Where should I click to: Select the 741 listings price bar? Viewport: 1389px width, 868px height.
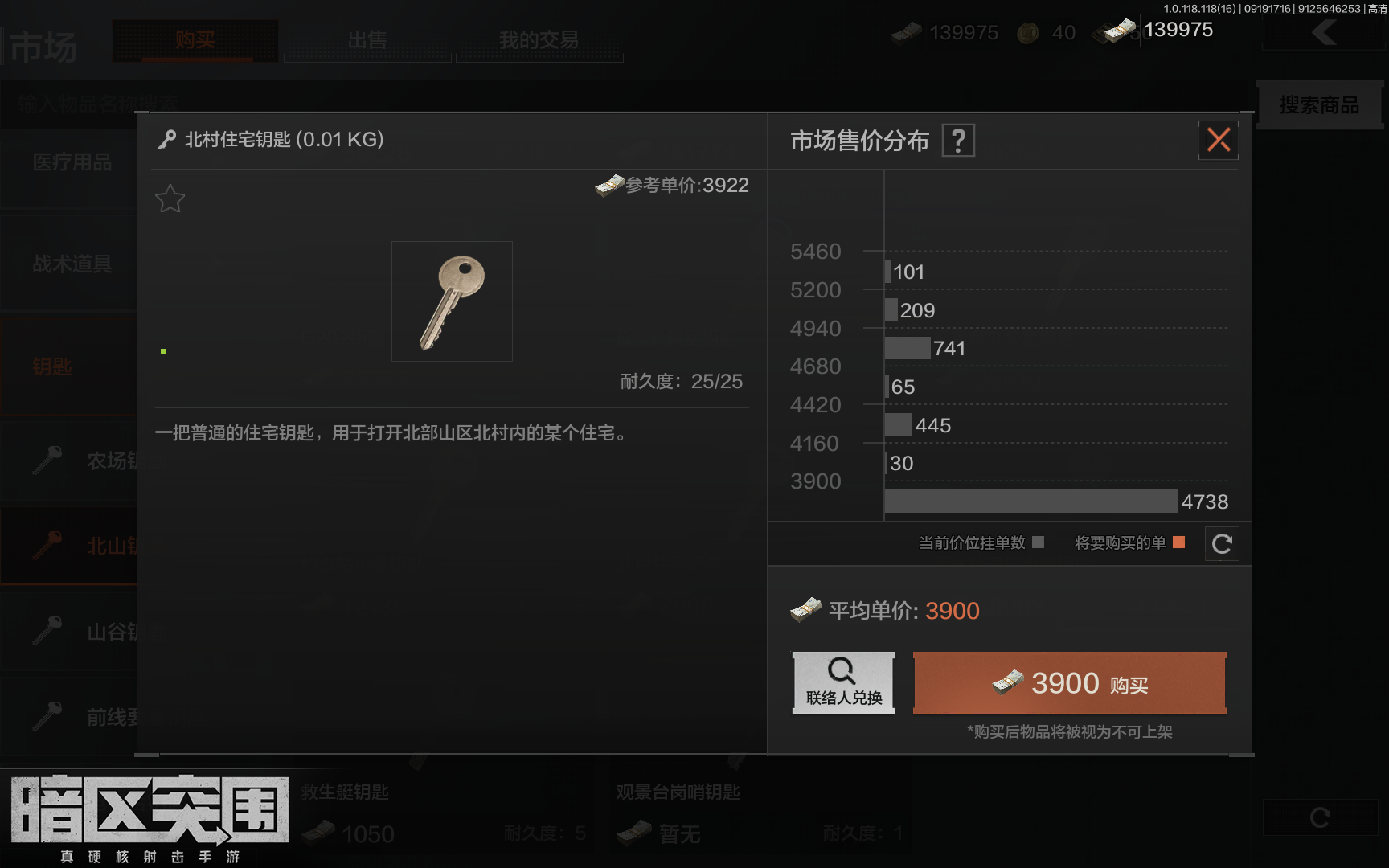click(907, 348)
